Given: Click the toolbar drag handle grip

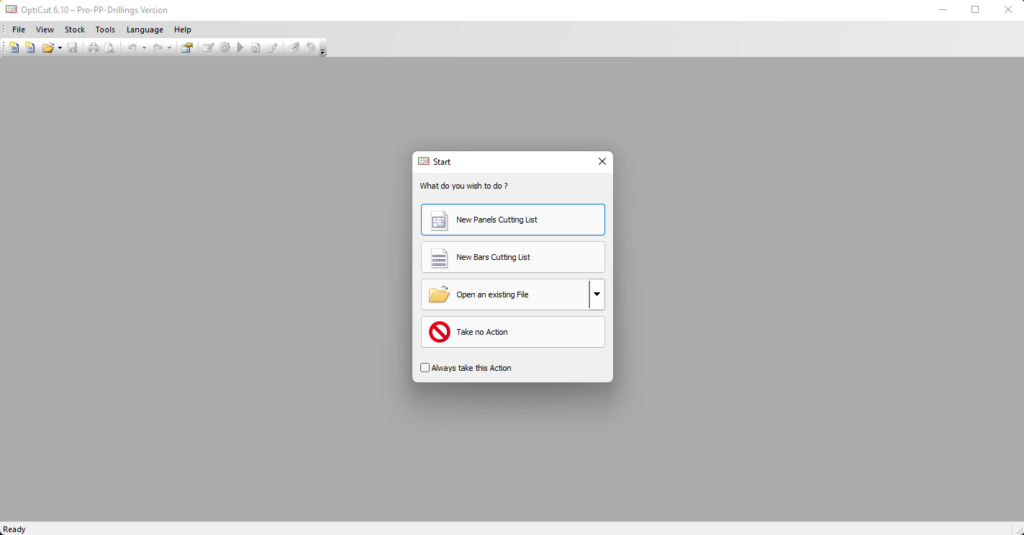Looking at the screenshot, I should tap(4, 48).
